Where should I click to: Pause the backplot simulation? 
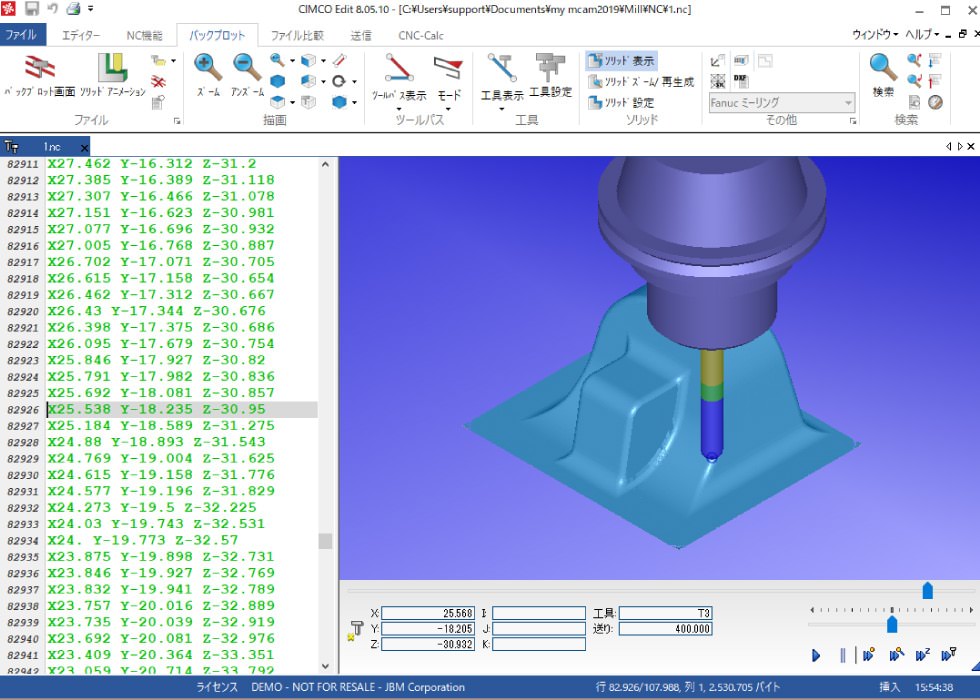tap(842, 656)
